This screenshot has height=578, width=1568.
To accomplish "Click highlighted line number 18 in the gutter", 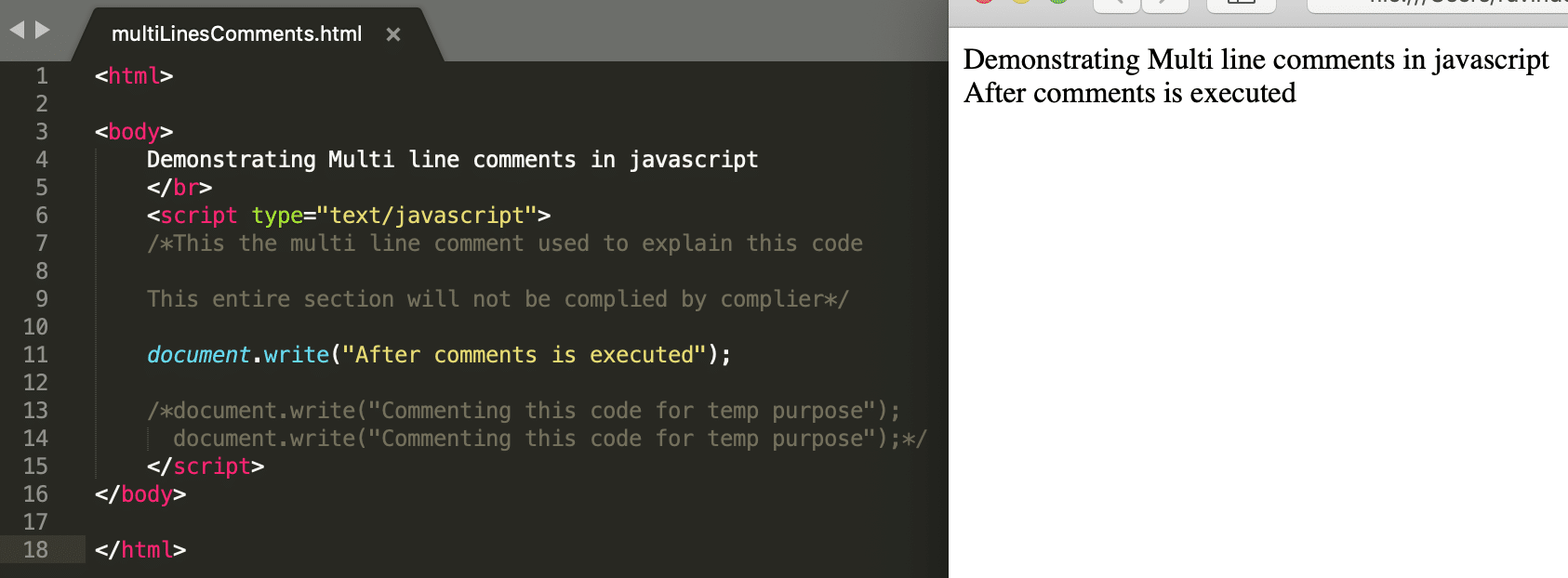I will point(35,550).
